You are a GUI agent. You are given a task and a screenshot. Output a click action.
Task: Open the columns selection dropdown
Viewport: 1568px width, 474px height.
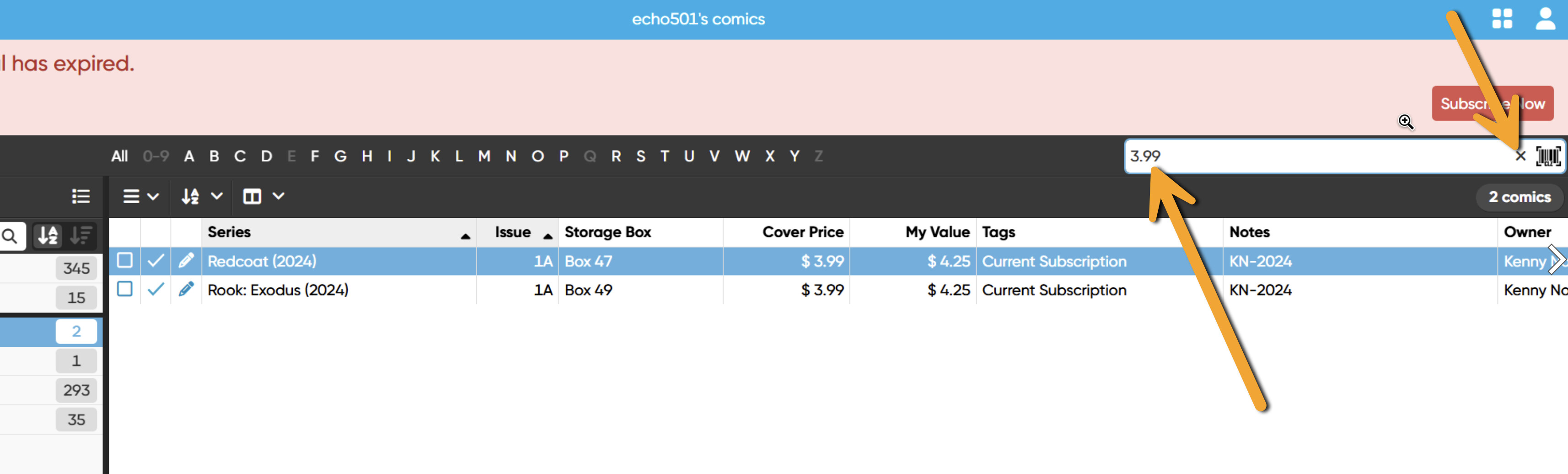pyautogui.click(x=263, y=197)
